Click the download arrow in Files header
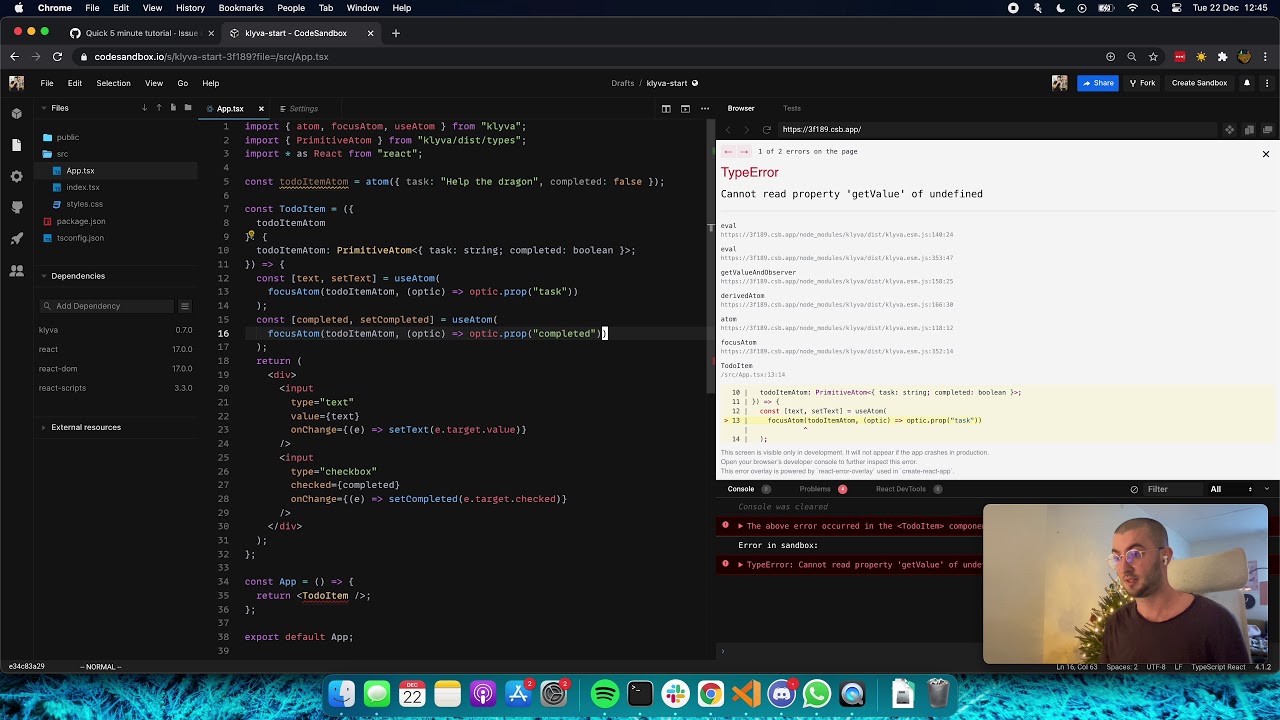1280x720 pixels. 144,108
